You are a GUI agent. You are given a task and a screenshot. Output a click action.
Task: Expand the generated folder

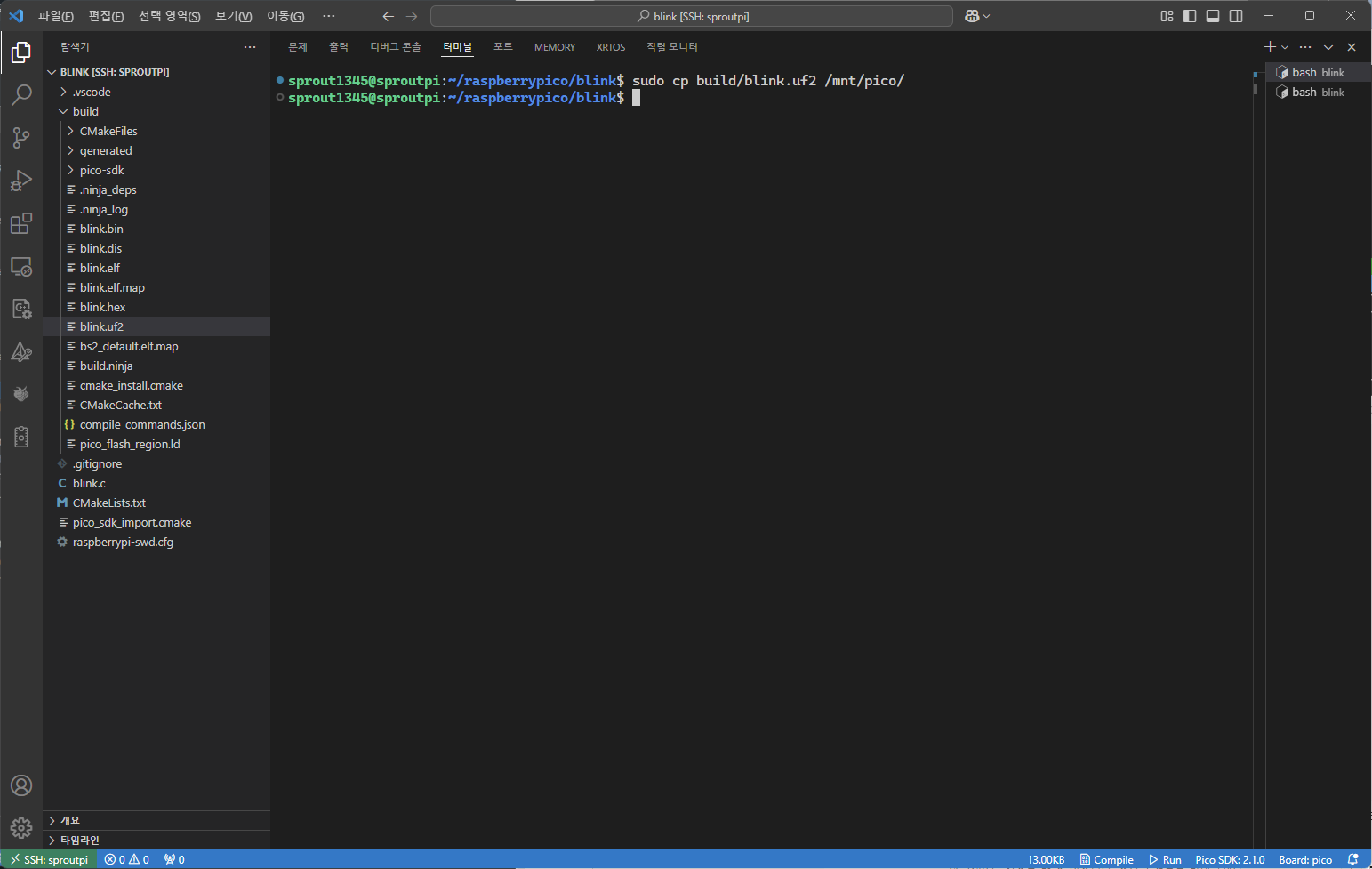pyautogui.click(x=156, y=150)
